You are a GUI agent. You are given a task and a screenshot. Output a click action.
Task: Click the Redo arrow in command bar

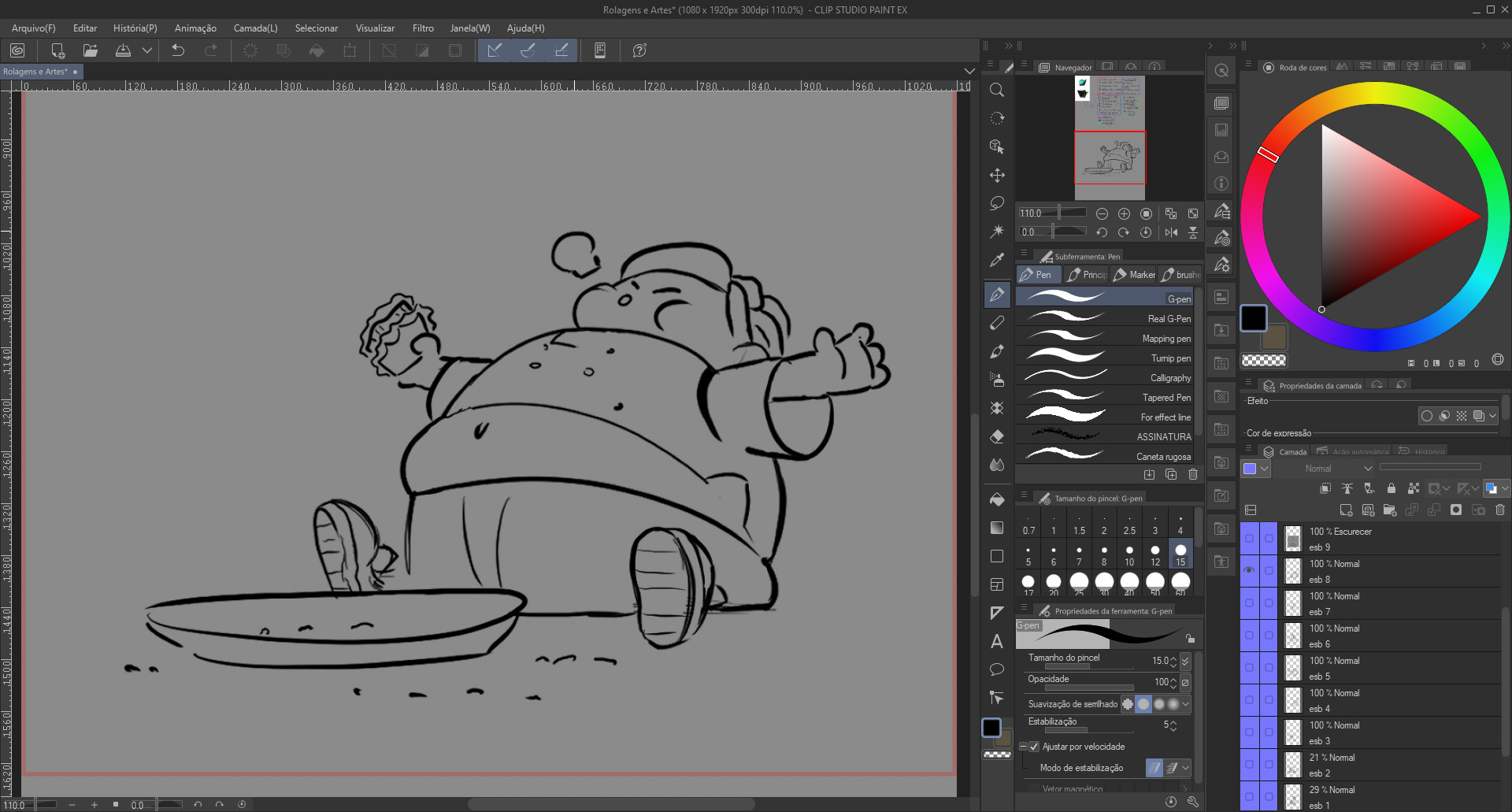[210, 50]
